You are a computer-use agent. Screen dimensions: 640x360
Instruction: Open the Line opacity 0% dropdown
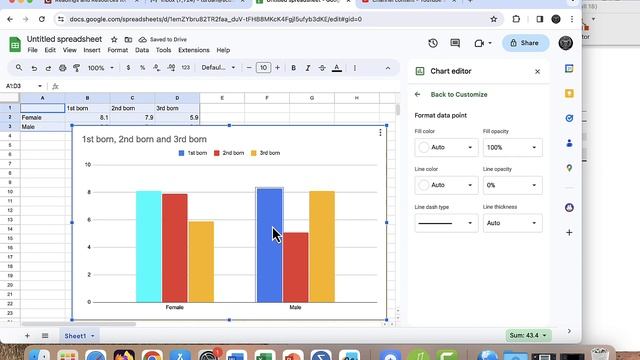(x=513, y=185)
